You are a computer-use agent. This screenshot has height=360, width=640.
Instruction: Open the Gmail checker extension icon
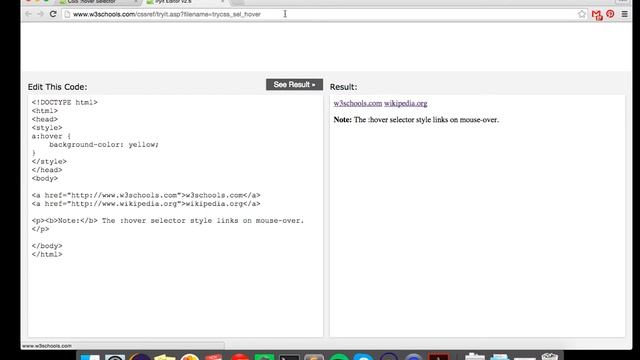(597, 15)
